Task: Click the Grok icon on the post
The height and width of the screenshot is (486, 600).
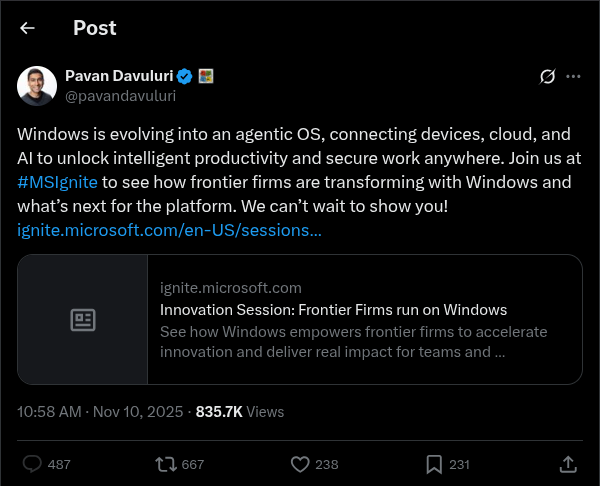Action: coord(547,76)
